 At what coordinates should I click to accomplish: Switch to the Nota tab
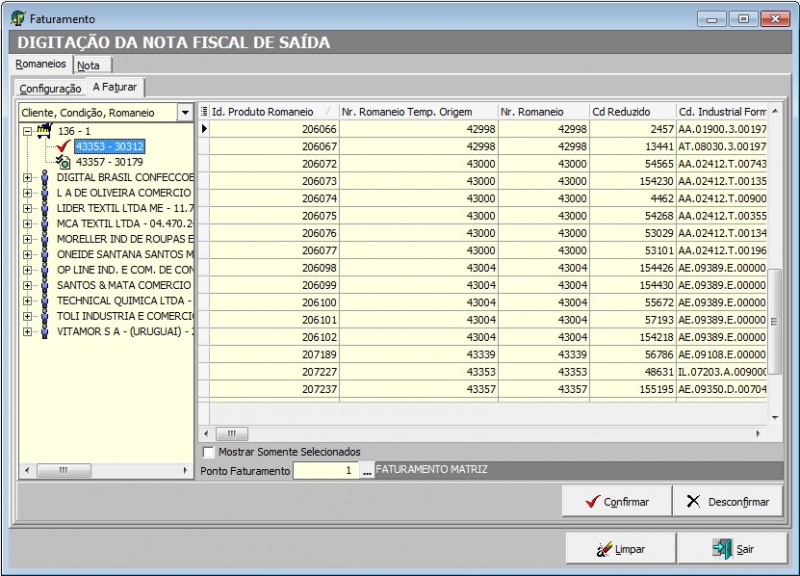click(88, 65)
